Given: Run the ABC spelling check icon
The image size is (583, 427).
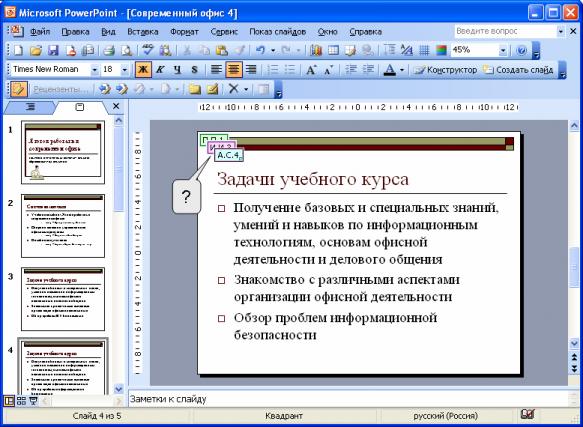Looking at the screenshot, I should pyautogui.click(x=148, y=51).
